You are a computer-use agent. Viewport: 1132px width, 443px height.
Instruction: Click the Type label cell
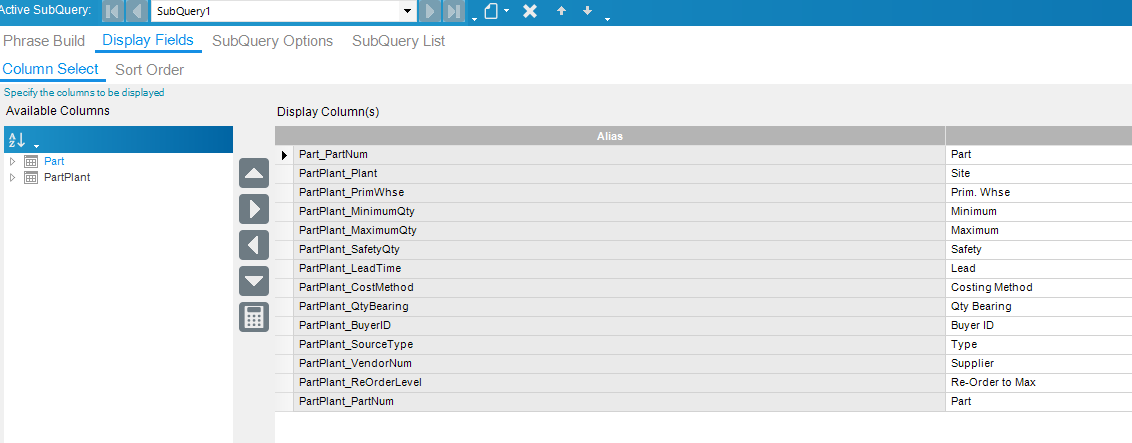[1039, 345]
